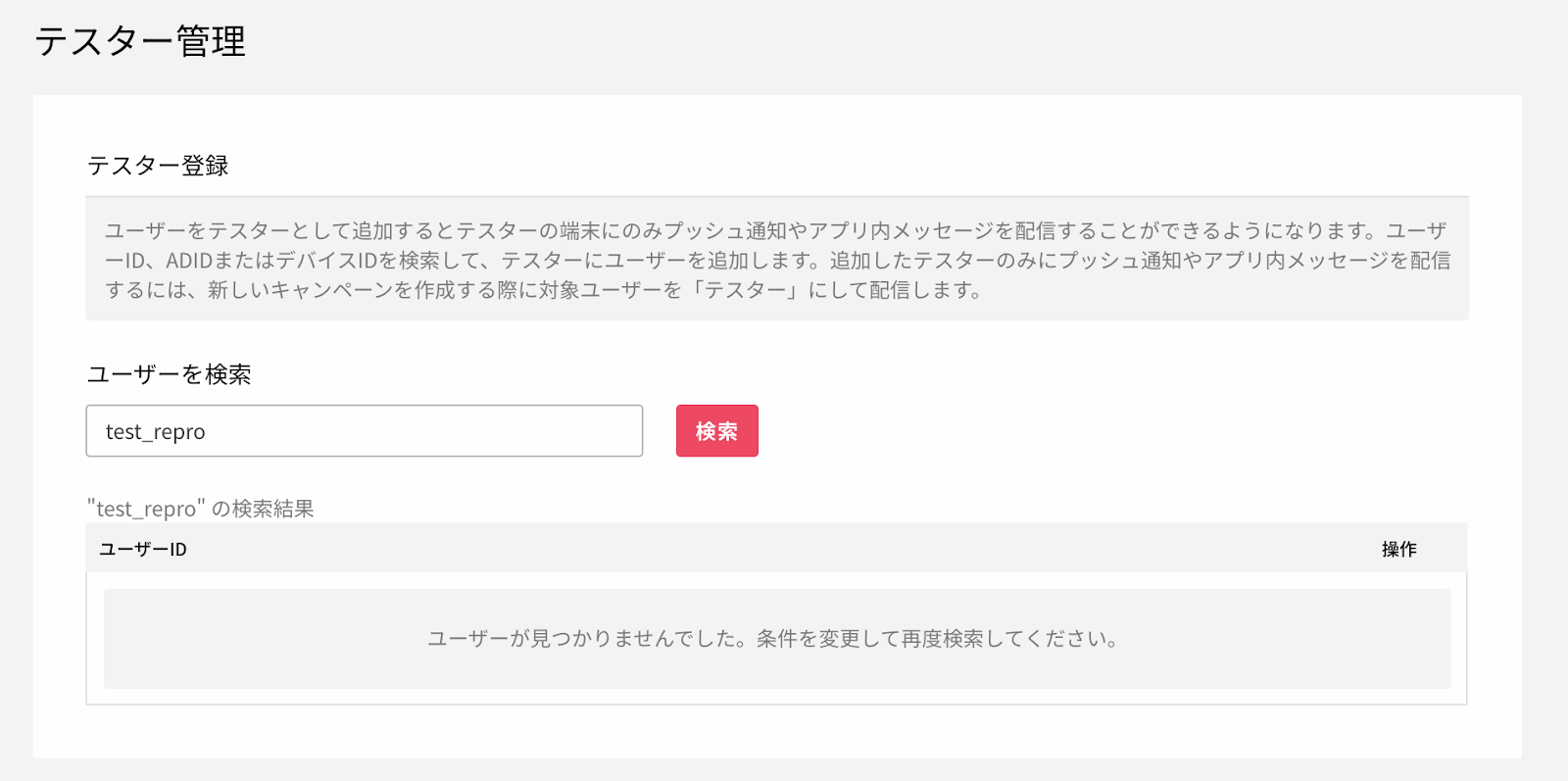Select the テスター管理 page heading

coord(140,42)
